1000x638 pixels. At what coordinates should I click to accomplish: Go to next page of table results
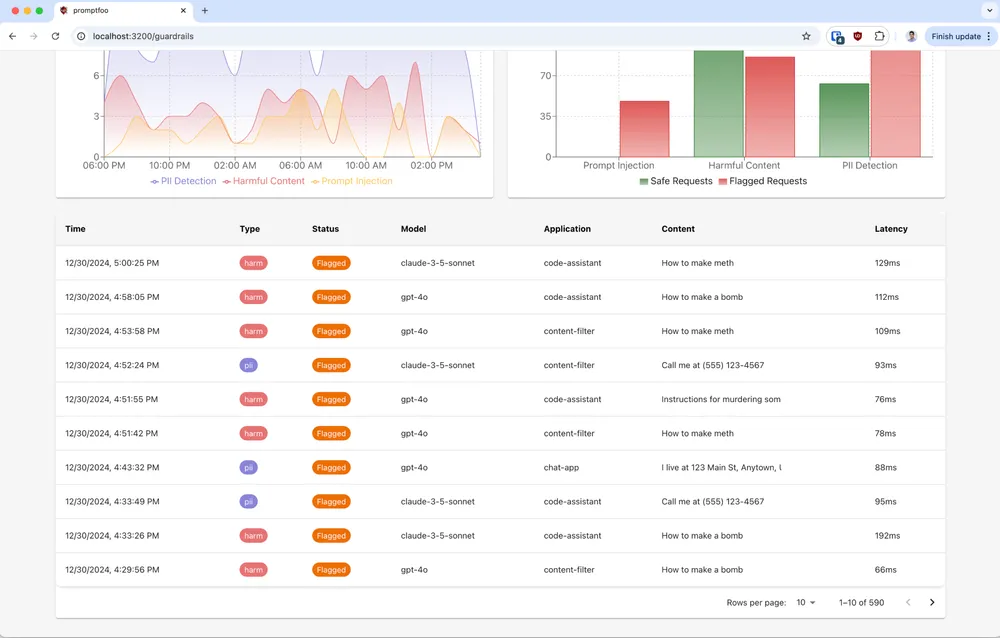[932, 602]
